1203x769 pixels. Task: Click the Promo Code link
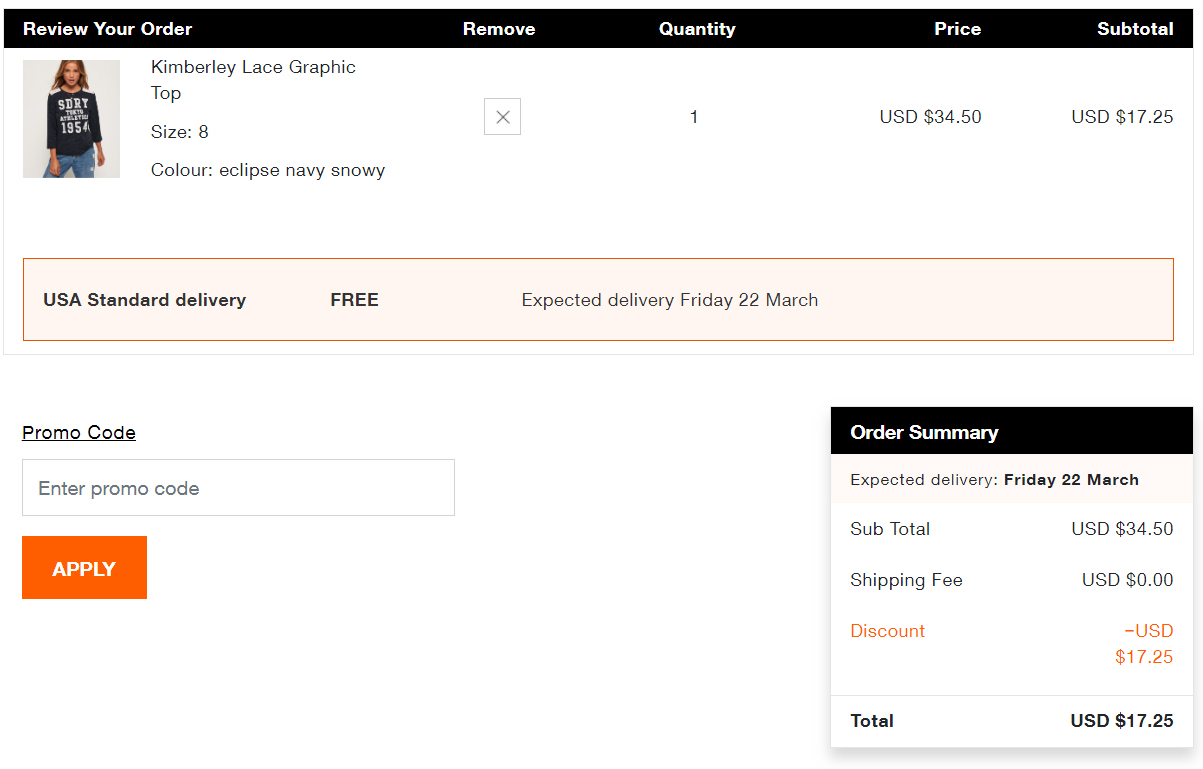(79, 432)
